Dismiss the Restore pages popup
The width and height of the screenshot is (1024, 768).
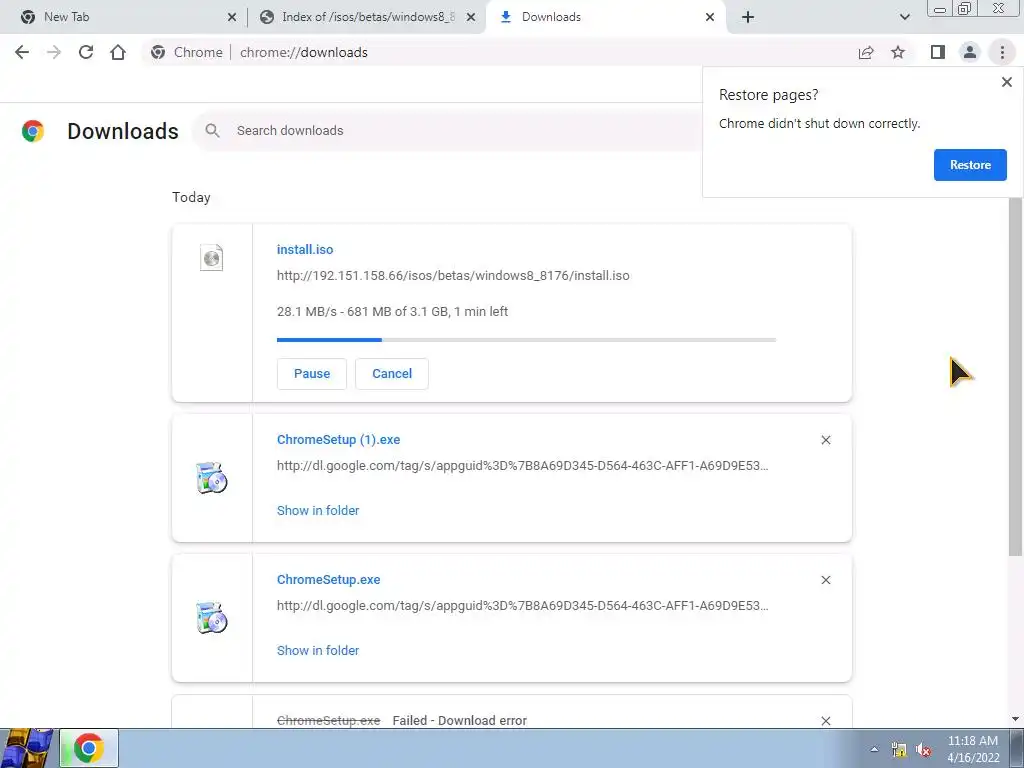pos(1006,82)
